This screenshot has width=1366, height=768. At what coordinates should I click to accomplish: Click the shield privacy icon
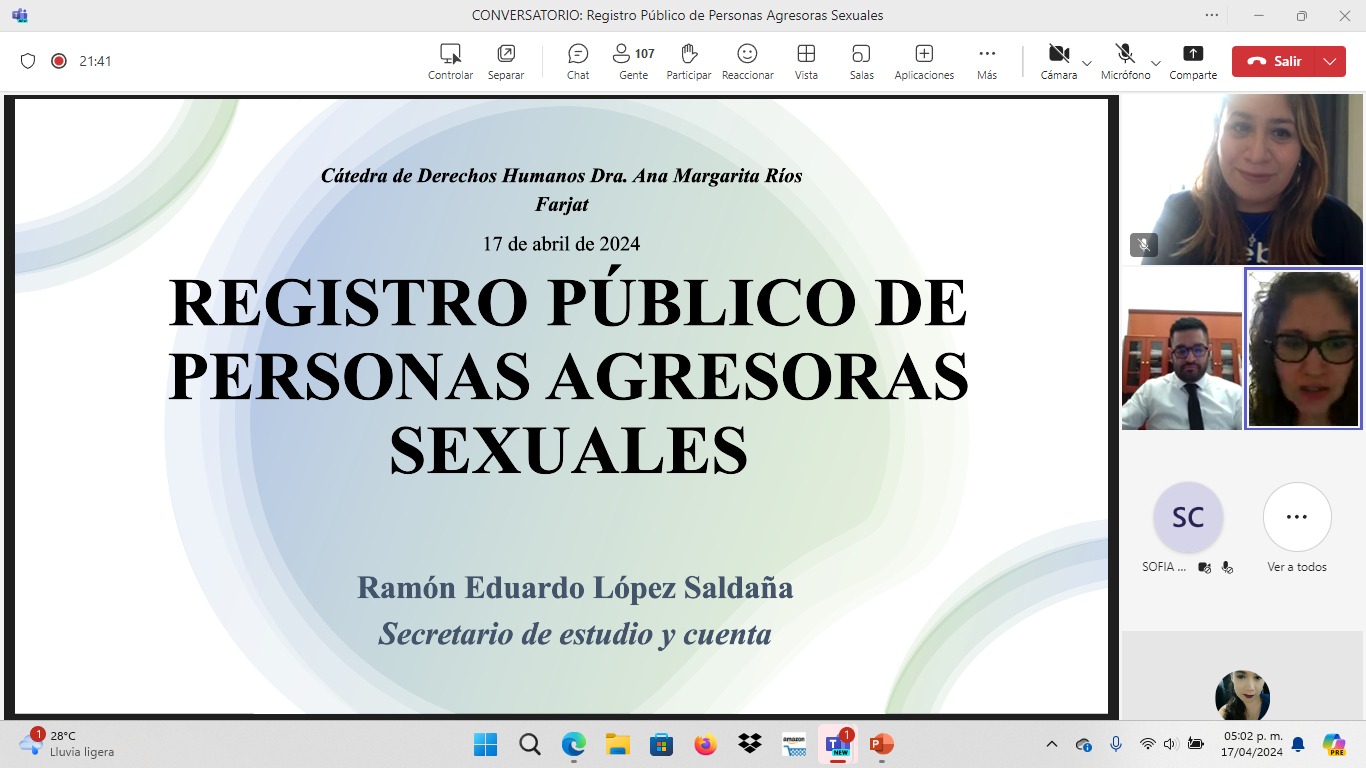pos(28,61)
